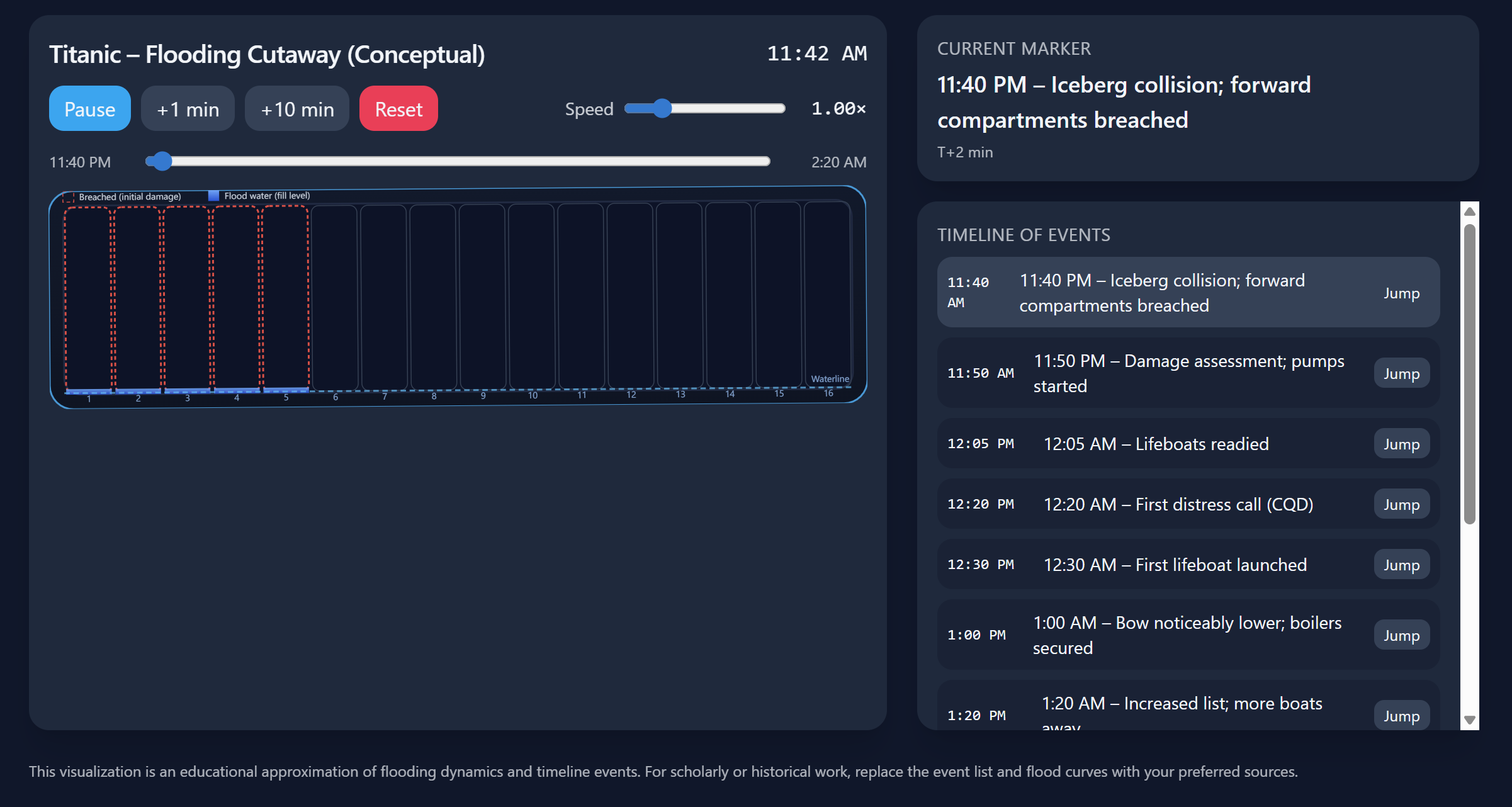Click the timeline list scroll down arrow
The height and width of the screenshot is (807, 1512).
coord(1470,720)
